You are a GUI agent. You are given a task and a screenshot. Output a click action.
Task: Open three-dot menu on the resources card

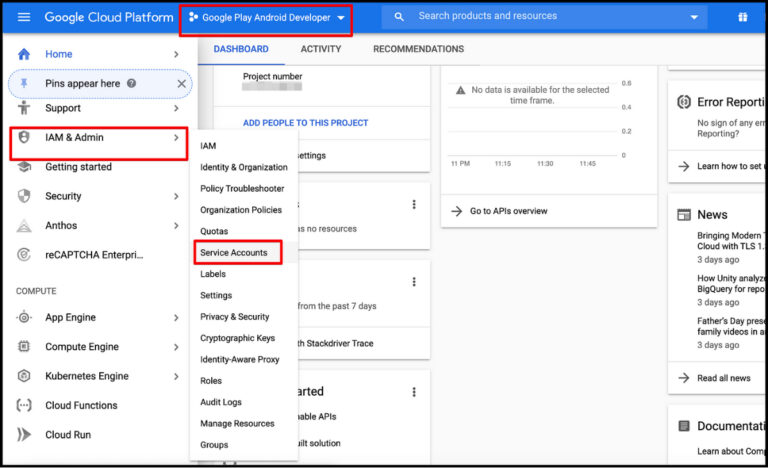point(414,204)
